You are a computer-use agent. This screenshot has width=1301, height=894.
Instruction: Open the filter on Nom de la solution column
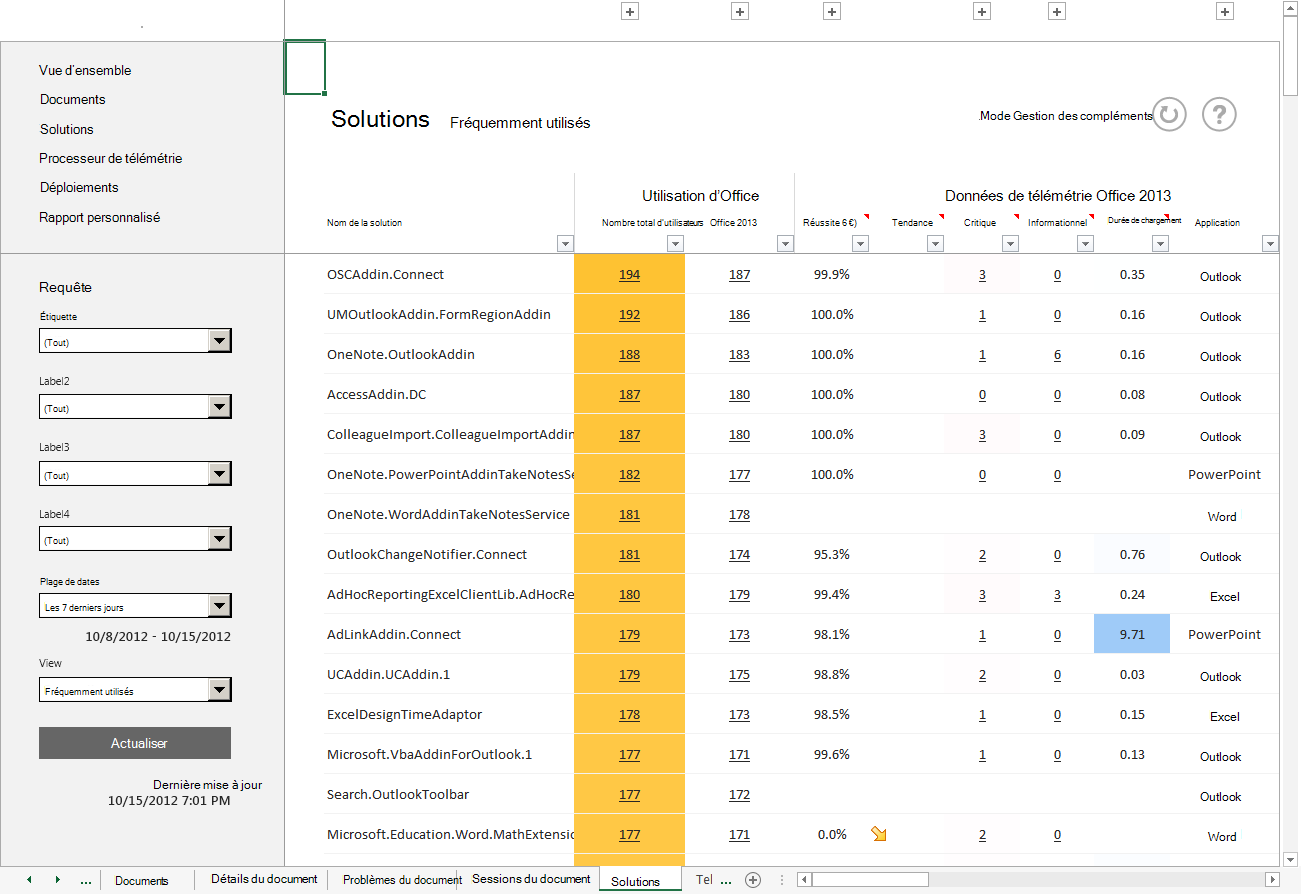[x=565, y=243]
